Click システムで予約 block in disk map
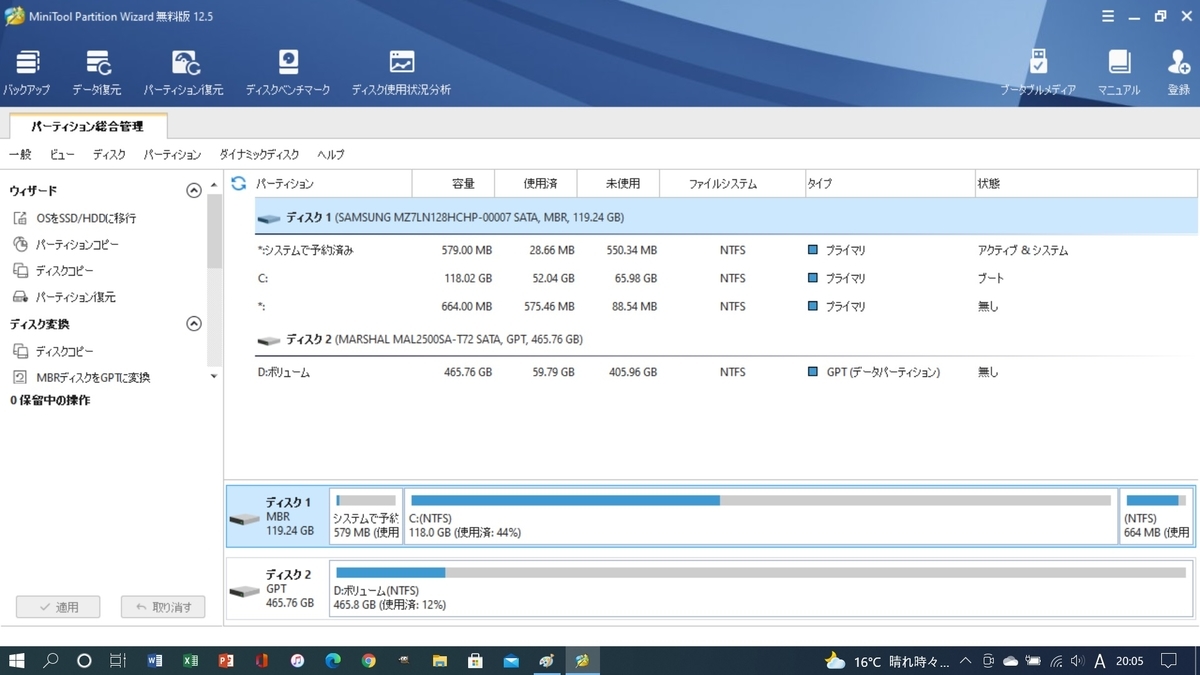Screen dimensions: 1200x675 point(366,516)
